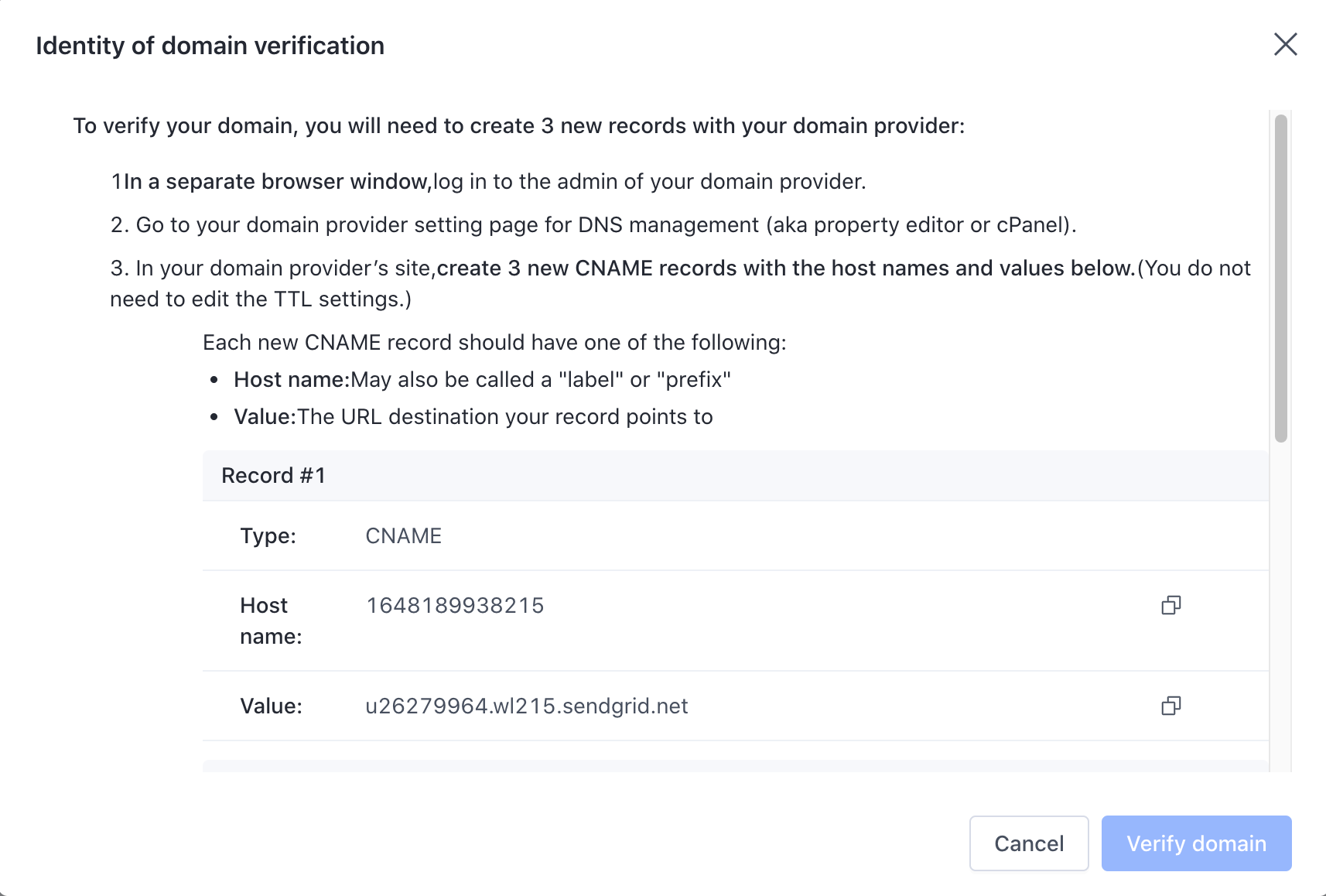Click the dialog's vertical scrollbar thumb
Screen dimensions: 1326x896
pyautogui.click(x=1280, y=279)
